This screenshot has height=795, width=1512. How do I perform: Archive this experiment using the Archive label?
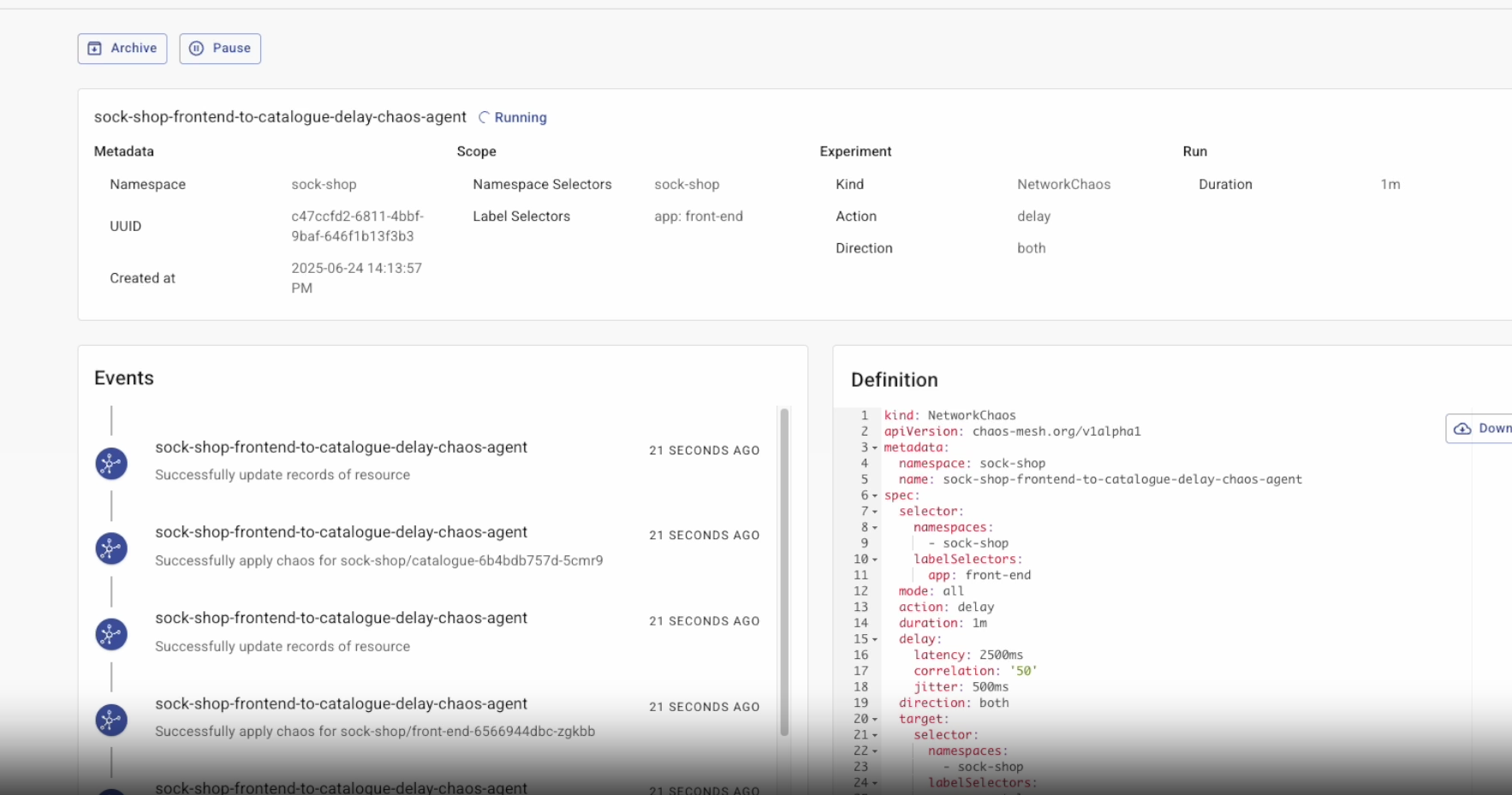[134, 49]
